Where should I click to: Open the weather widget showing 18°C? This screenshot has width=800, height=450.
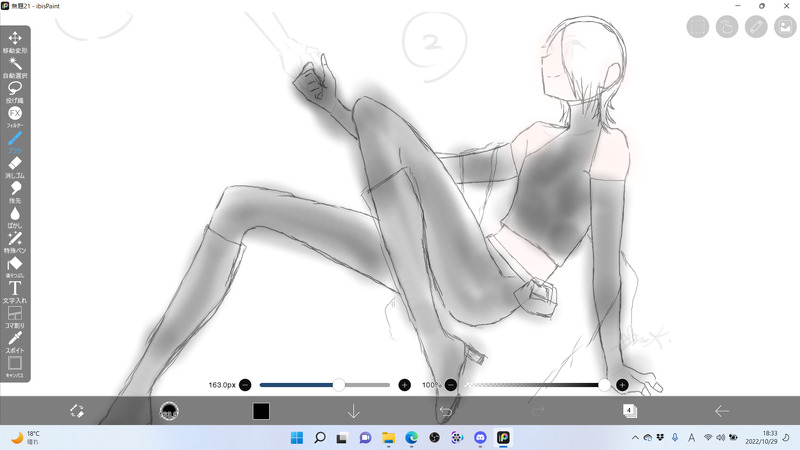coord(26,438)
